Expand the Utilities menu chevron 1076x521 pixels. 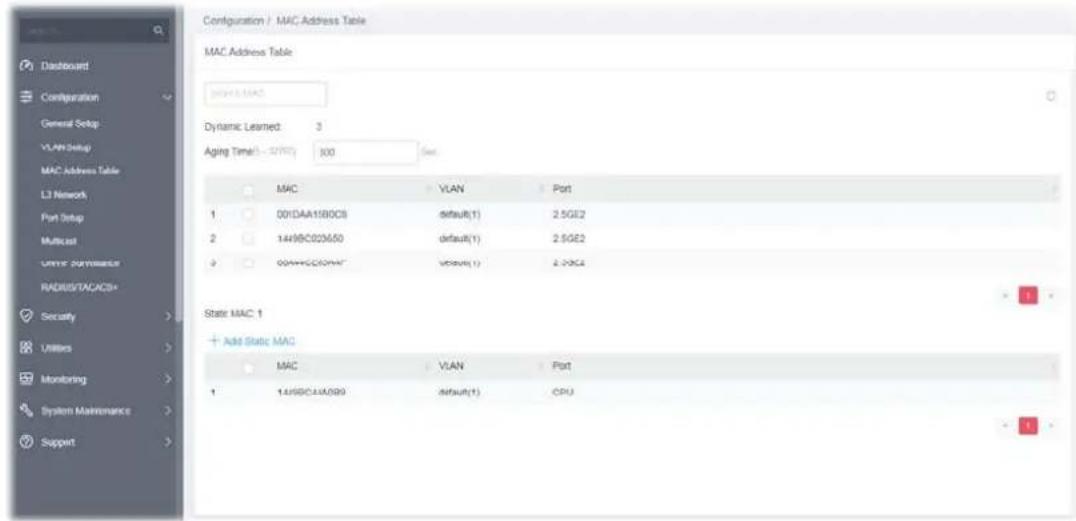click(x=168, y=349)
